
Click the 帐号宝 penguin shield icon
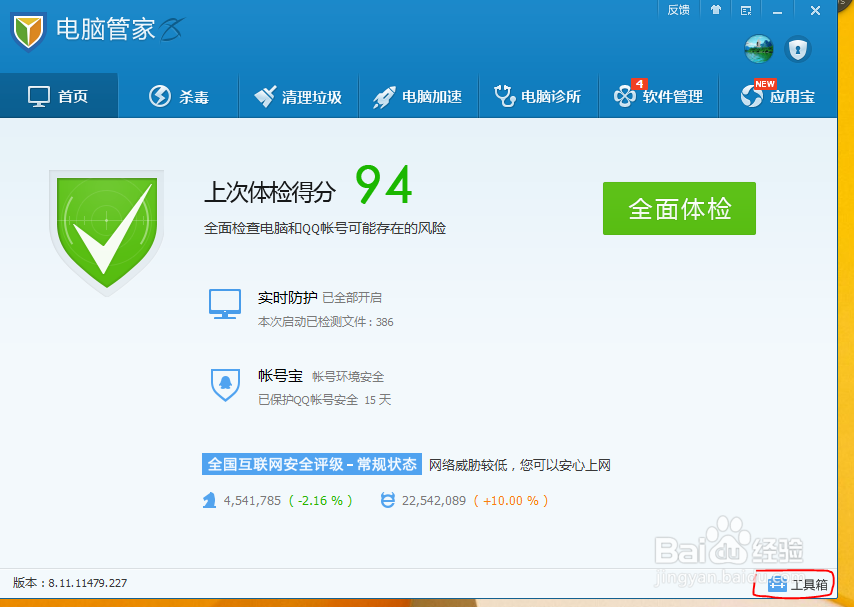(225, 385)
